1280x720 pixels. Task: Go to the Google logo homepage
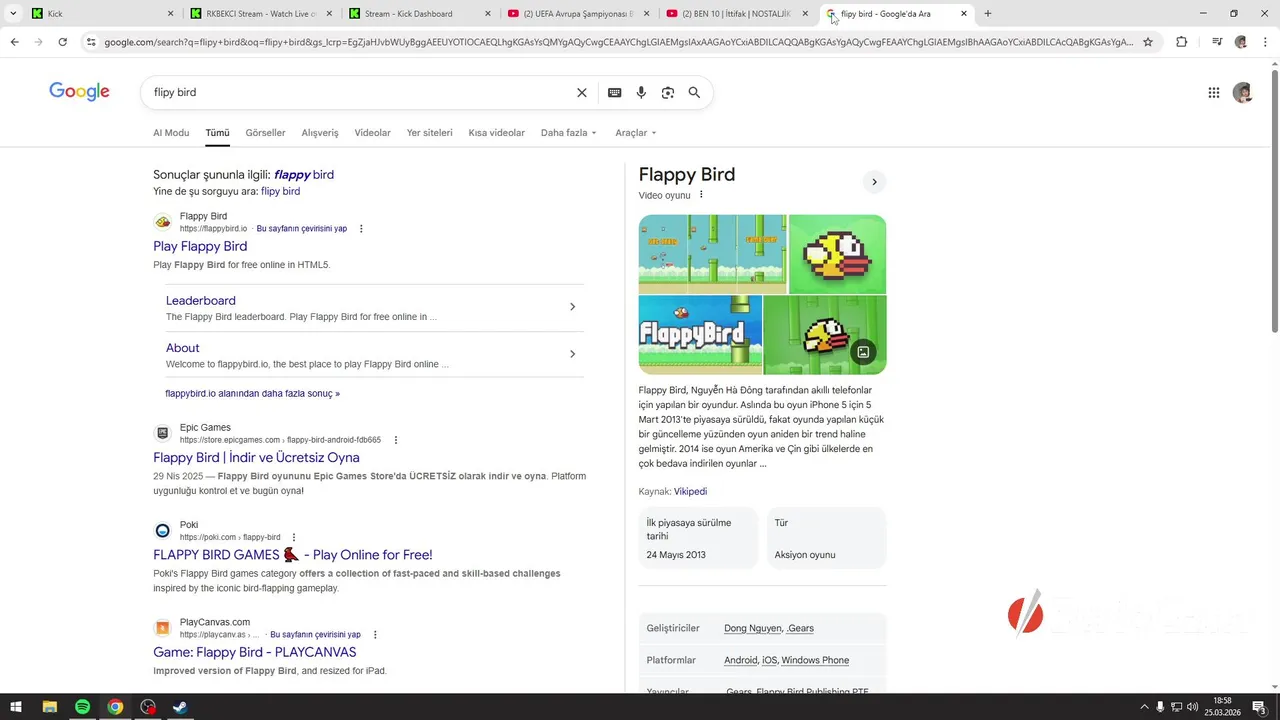point(79,92)
